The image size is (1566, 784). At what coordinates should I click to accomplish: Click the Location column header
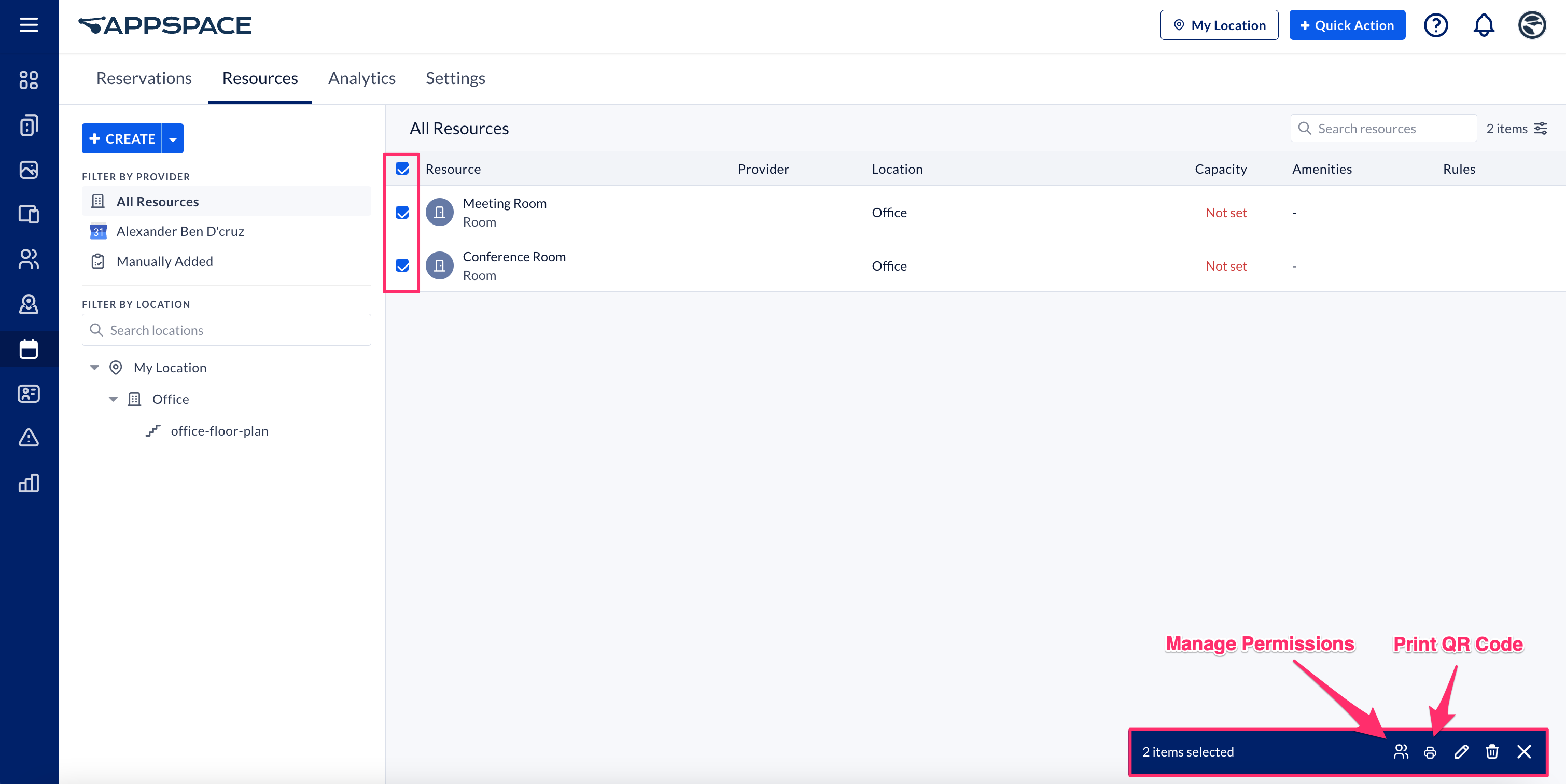[897, 169]
